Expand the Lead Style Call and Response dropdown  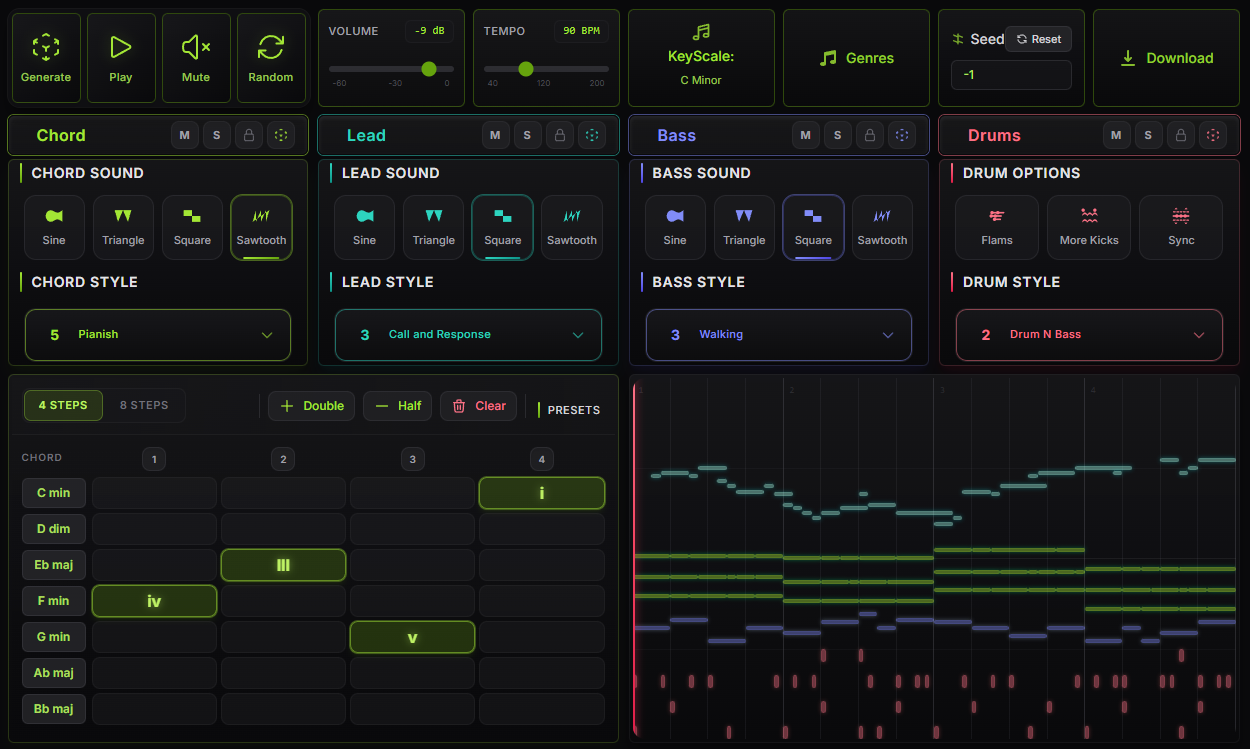(467, 334)
